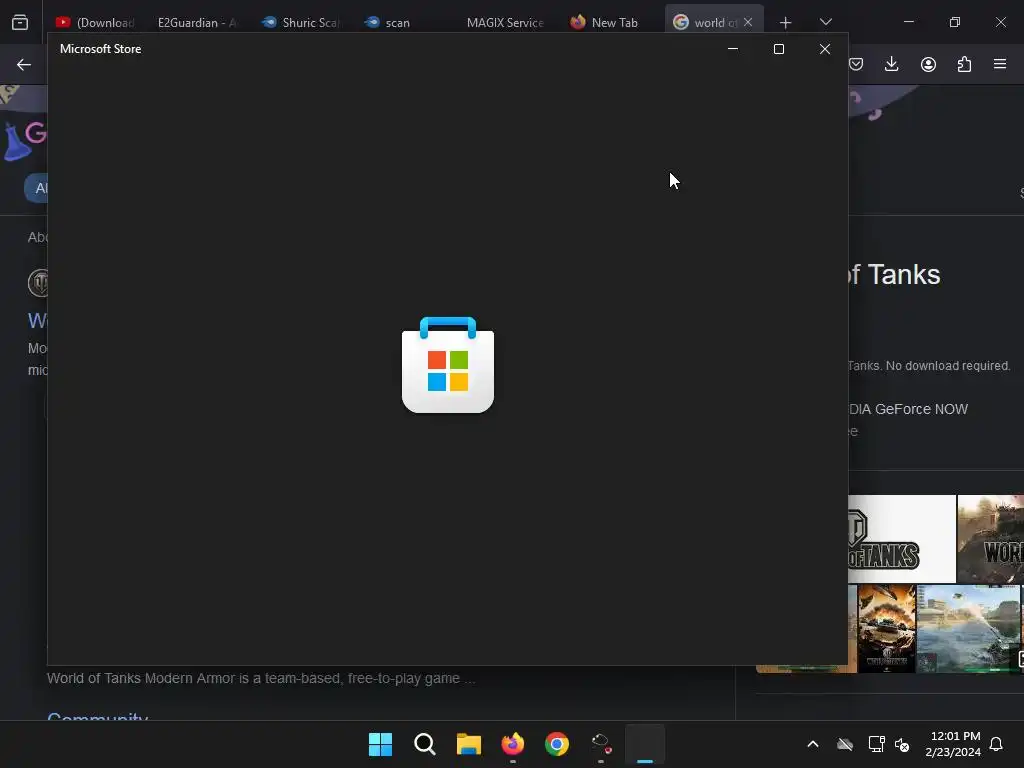The image size is (1024, 768).
Task: Click the Microsoft Store shopping bag logo
Action: 448,365
